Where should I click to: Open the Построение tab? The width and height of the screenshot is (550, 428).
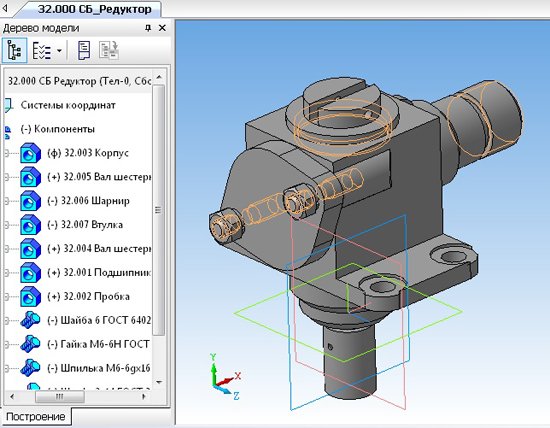pyautogui.click(x=35, y=417)
